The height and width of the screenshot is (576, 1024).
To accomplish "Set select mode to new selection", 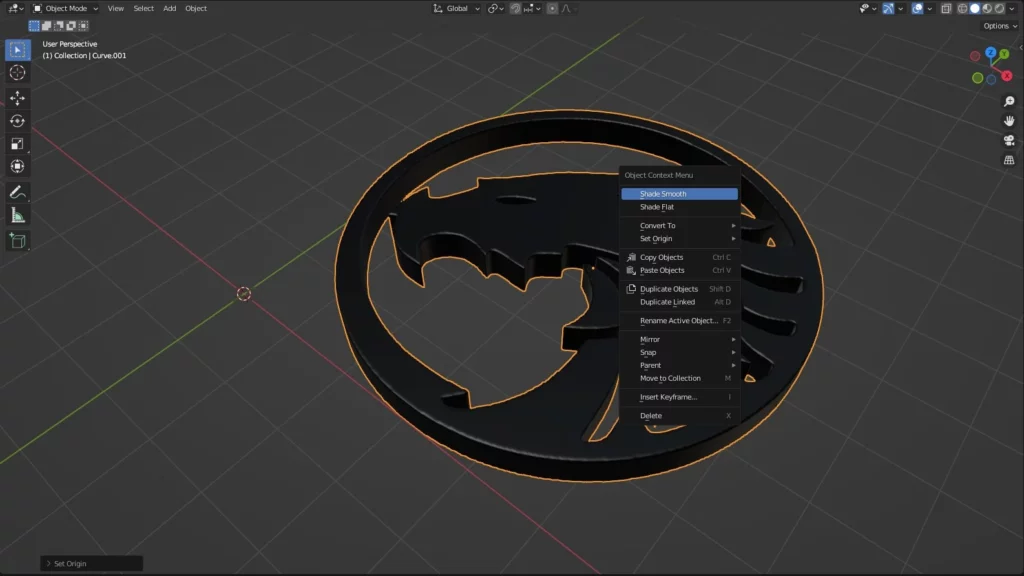I will click(34, 25).
